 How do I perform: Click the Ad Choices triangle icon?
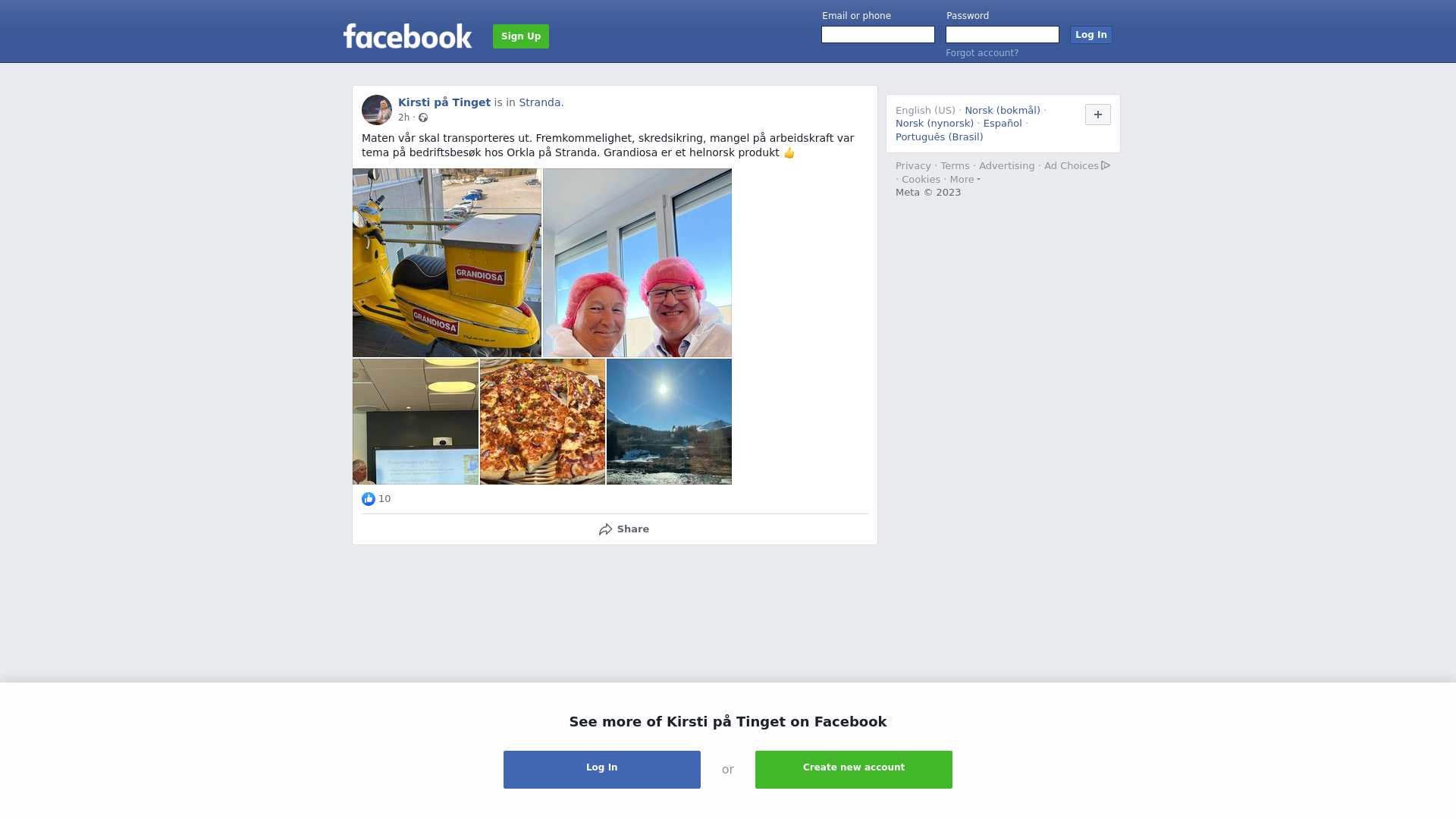1106,165
